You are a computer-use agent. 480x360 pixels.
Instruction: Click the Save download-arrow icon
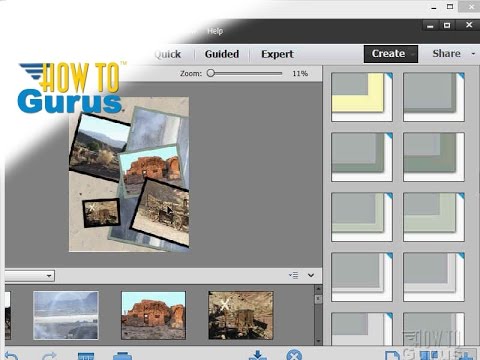pos(257,355)
